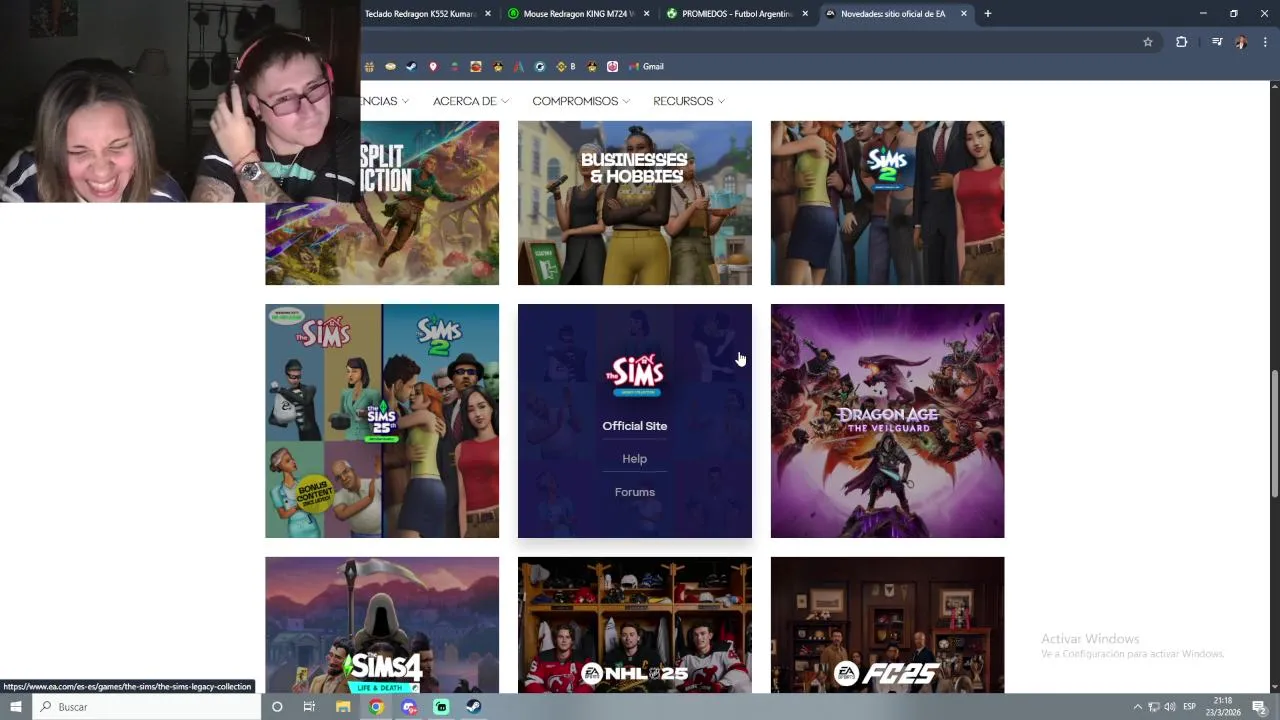The image size is (1280, 720).
Task: Open the NHL 25 game card
Action: [635, 625]
